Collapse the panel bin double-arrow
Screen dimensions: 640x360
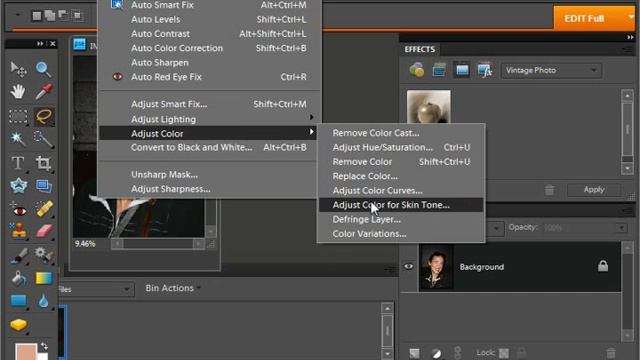tap(630, 37)
